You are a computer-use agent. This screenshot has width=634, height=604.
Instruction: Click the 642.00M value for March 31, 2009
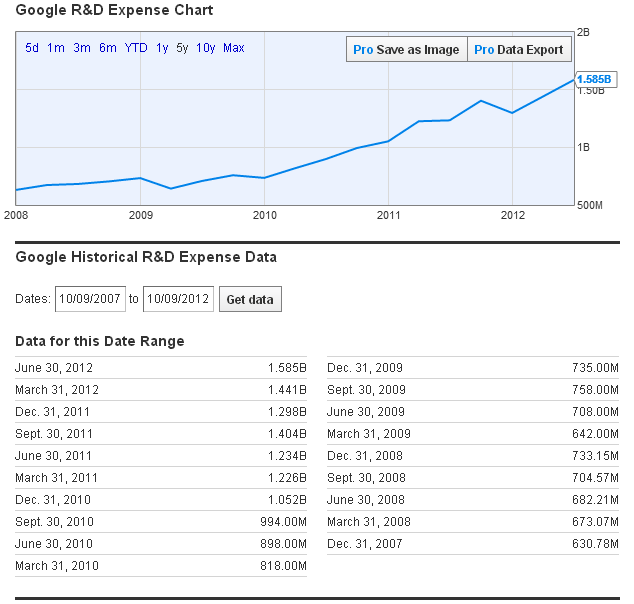[x=595, y=434]
